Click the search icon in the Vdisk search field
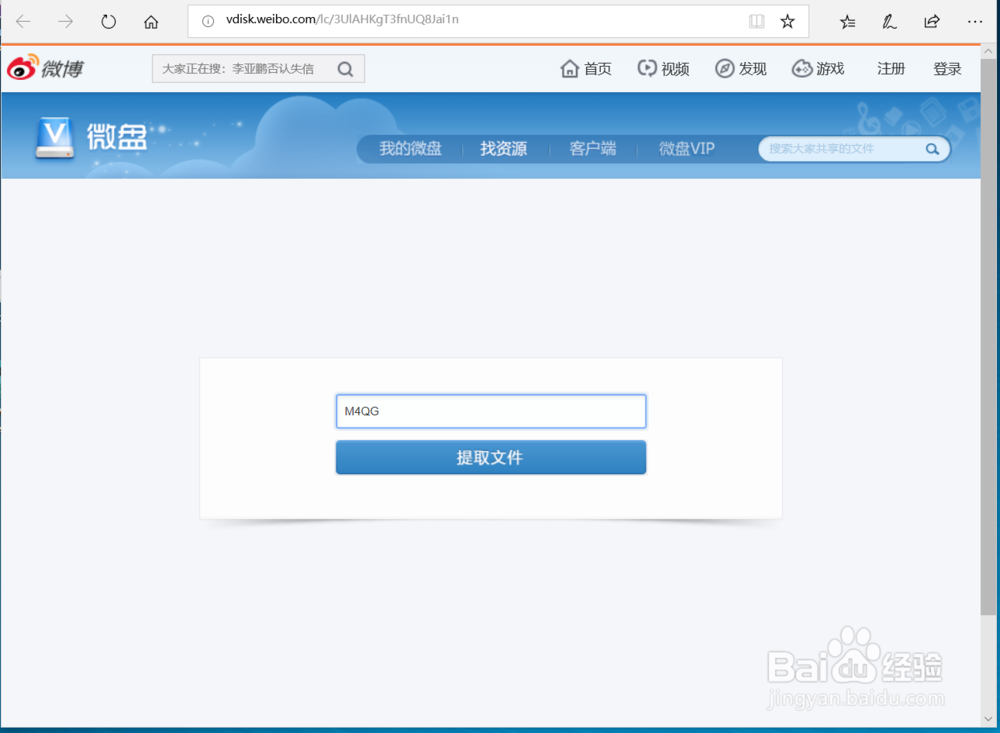The image size is (1000, 733). click(x=931, y=148)
